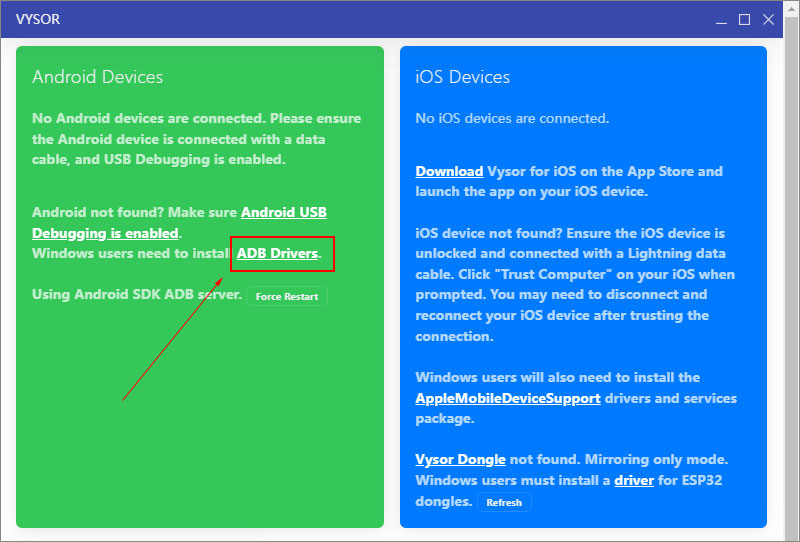Click the Android Devices heading
This screenshot has height=542, width=800.
click(x=97, y=77)
